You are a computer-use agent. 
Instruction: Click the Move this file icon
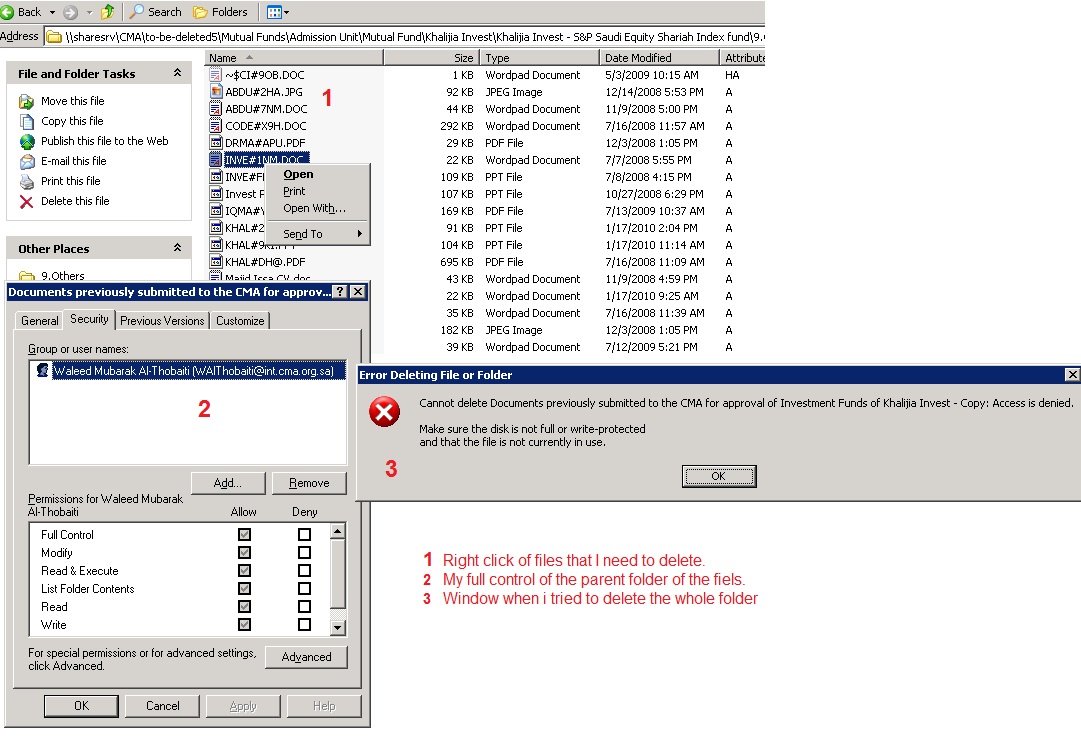(x=26, y=101)
